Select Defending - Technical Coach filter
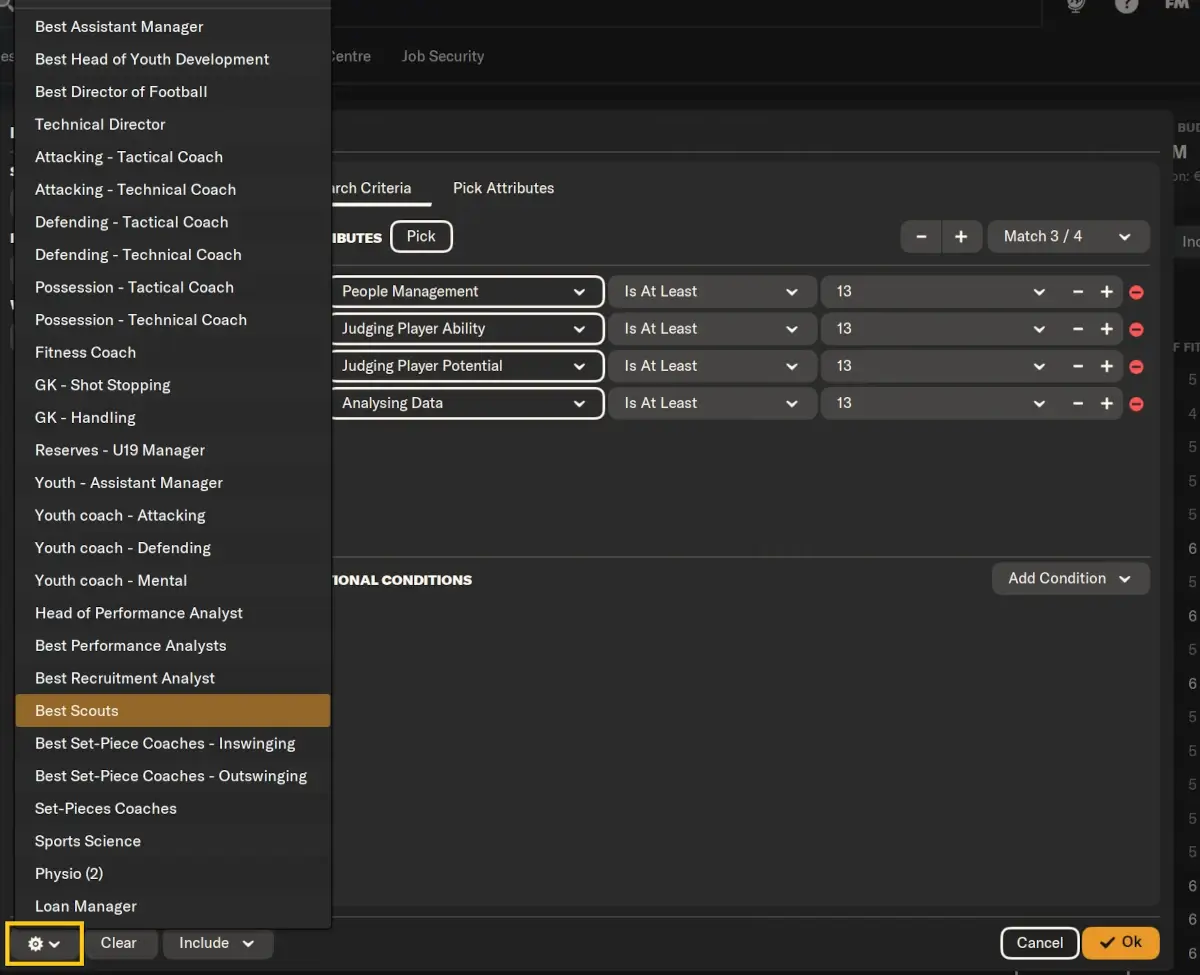Image resolution: width=1200 pixels, height=975 pixels. coord(173,255)
